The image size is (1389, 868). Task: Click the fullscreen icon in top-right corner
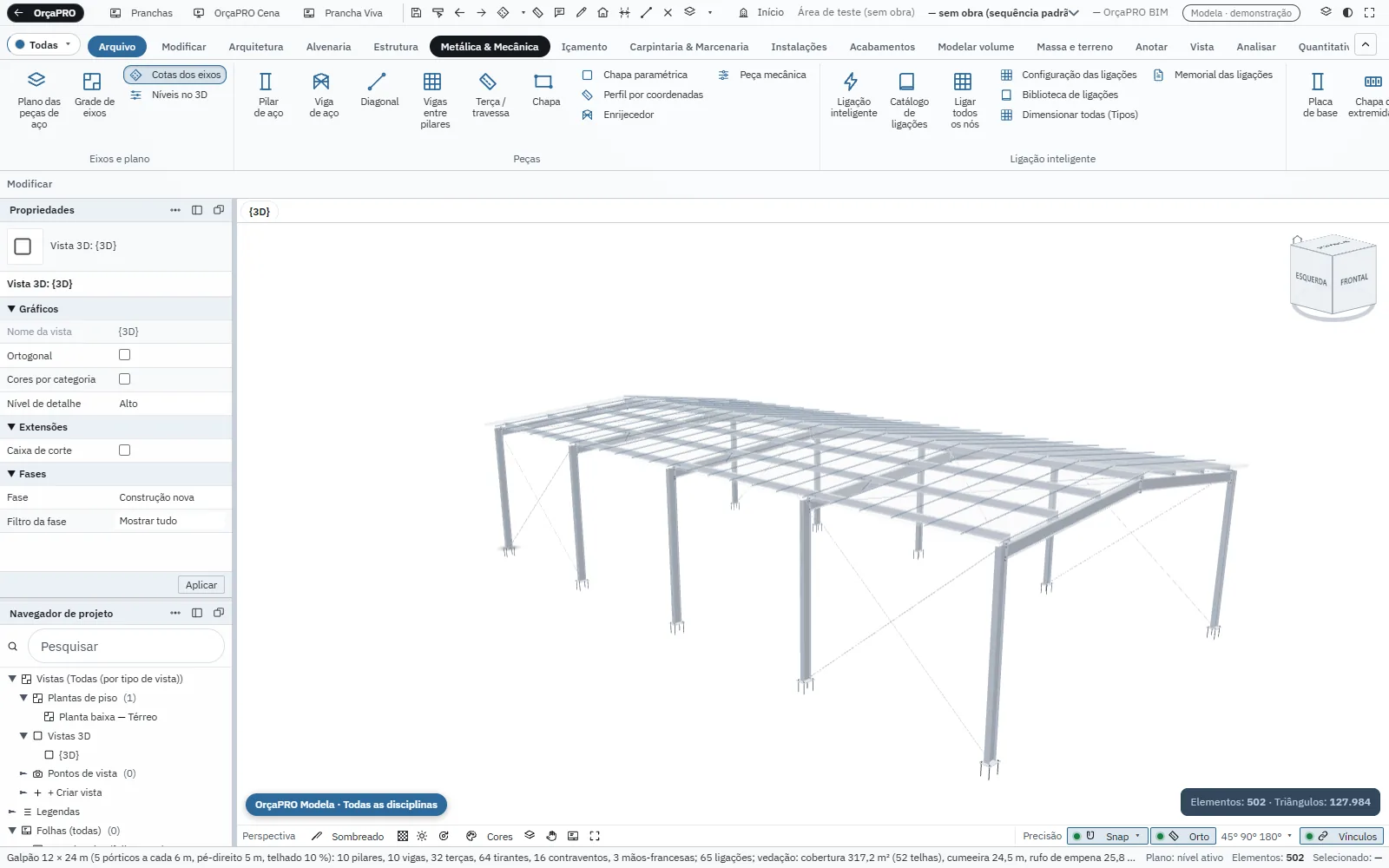pyautogui.click(x=1369, y=13)
